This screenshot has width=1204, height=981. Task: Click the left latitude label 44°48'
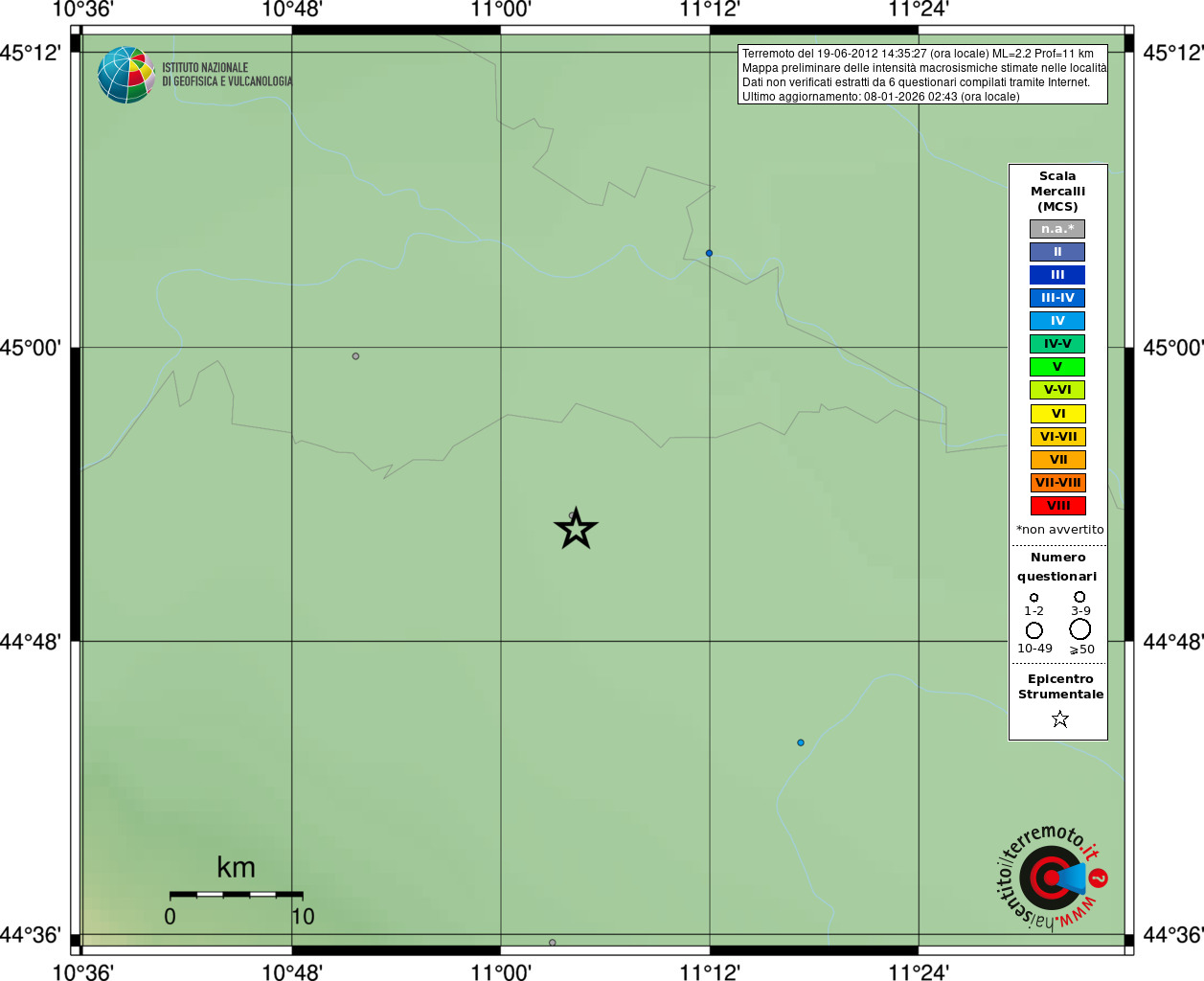tap(31, 641)
